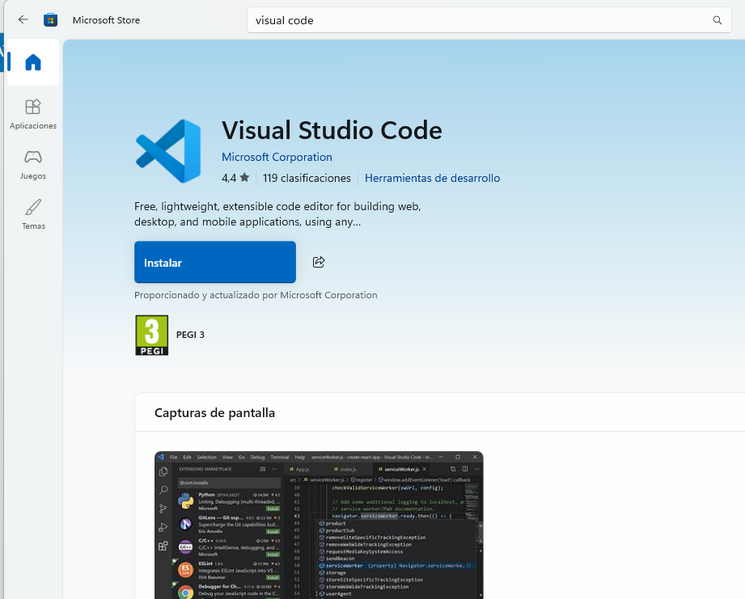Go back with the back arrow

point(23,20)
